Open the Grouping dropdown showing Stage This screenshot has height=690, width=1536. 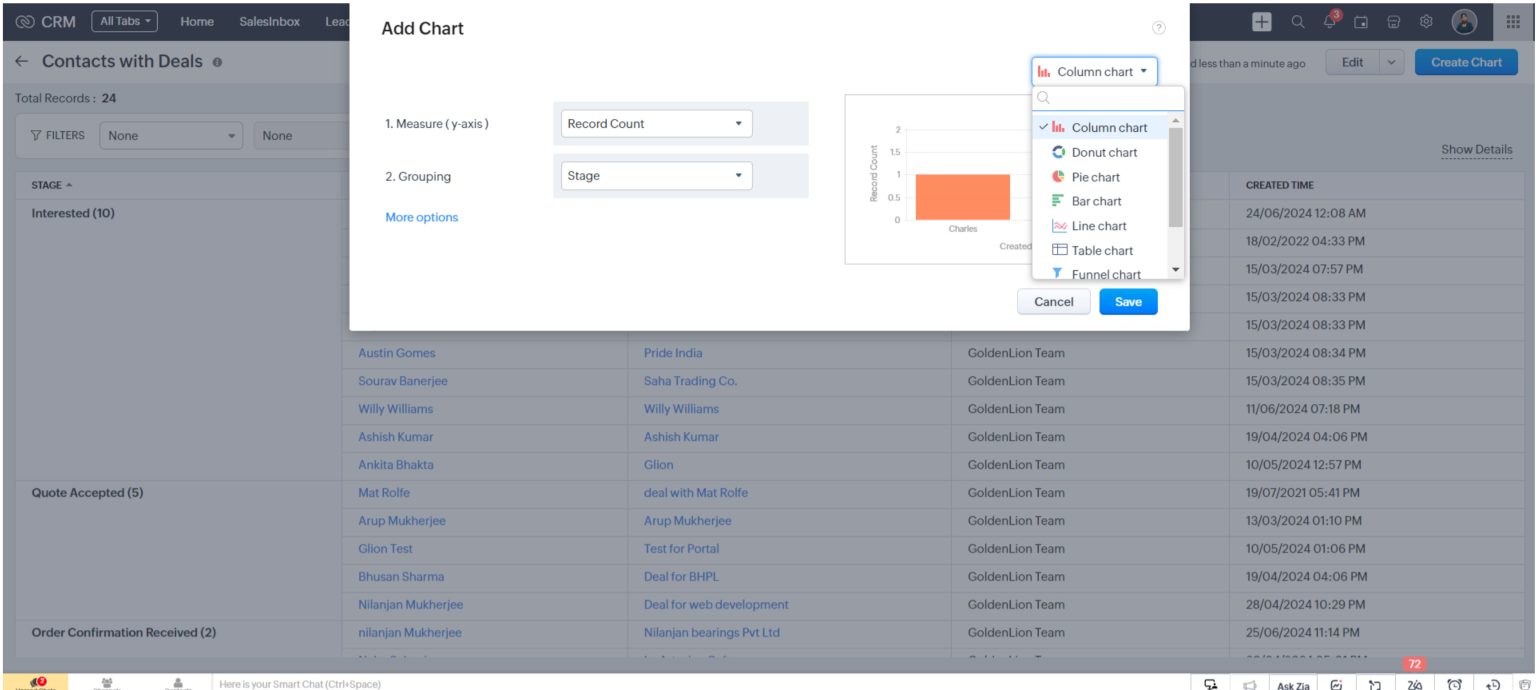point(655,175)
